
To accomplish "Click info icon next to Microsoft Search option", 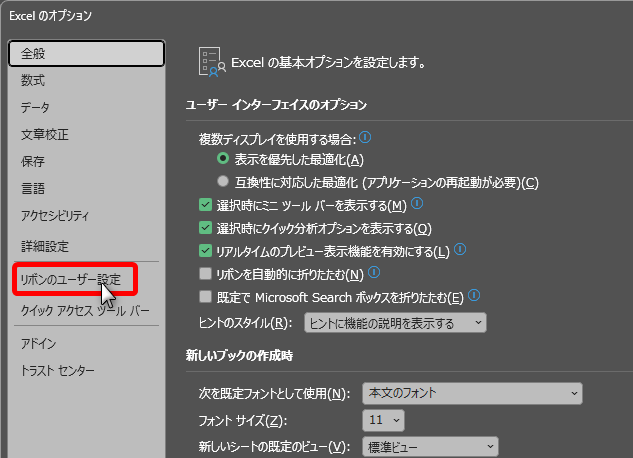I will click(x=474, y=295).
